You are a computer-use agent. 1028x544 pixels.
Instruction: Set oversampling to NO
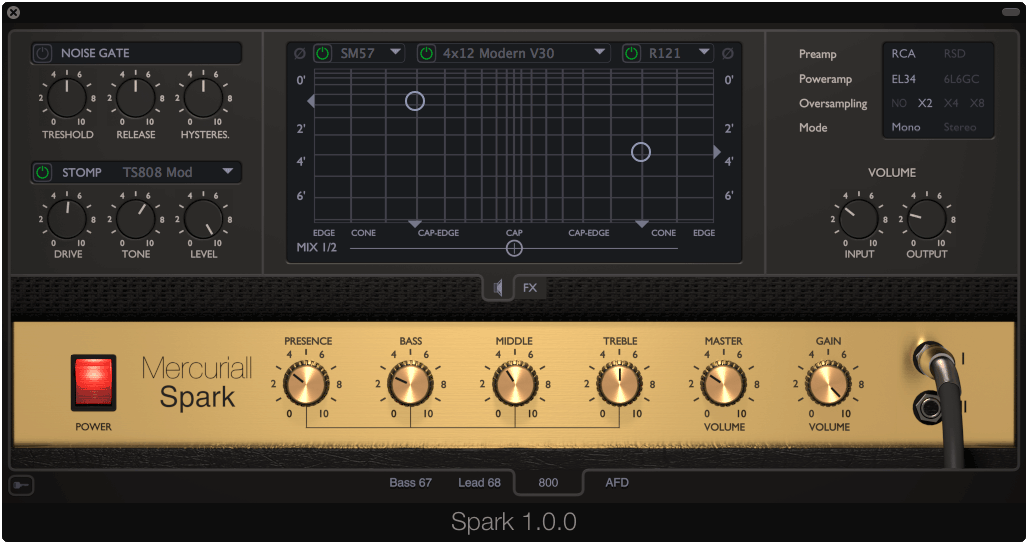899,103
